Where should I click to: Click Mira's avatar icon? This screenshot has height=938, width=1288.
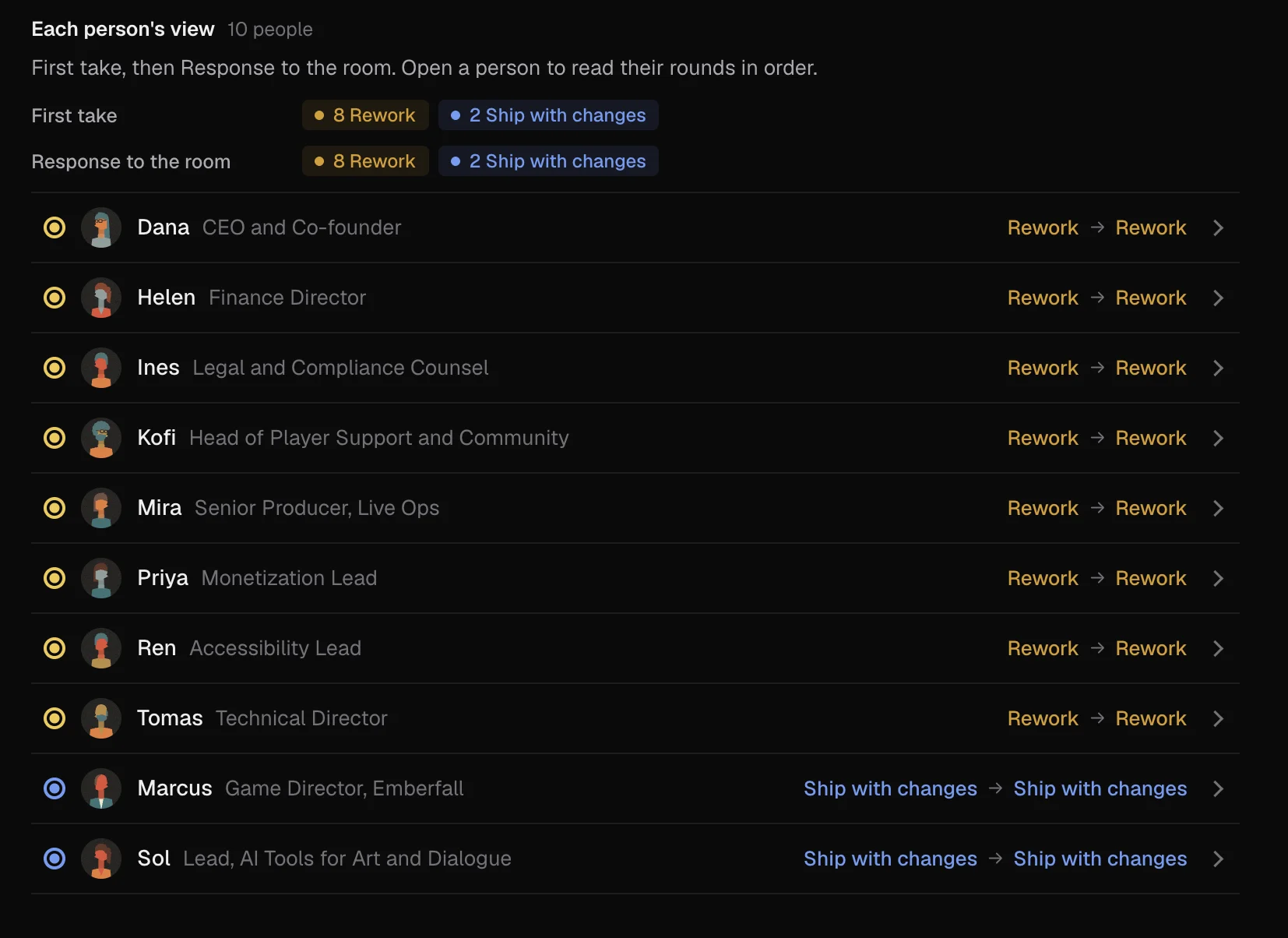(101, 508)
